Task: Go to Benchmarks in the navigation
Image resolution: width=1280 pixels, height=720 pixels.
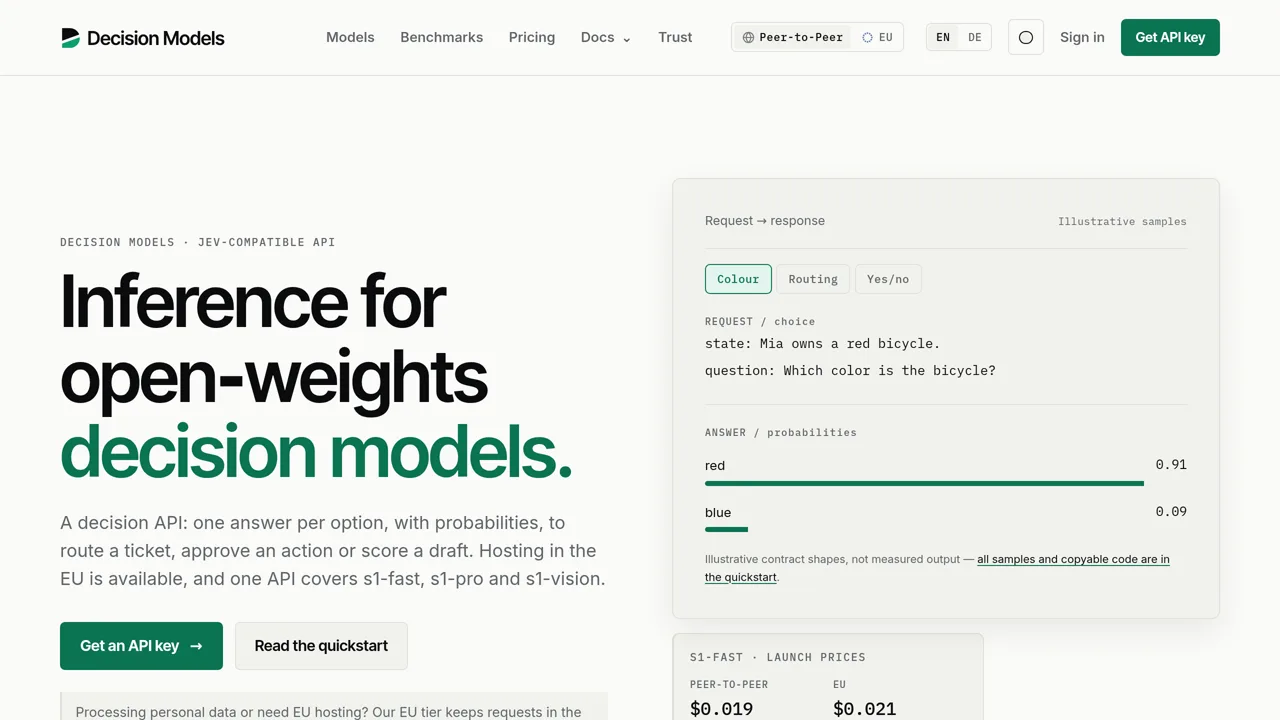Action: [442, 37]
